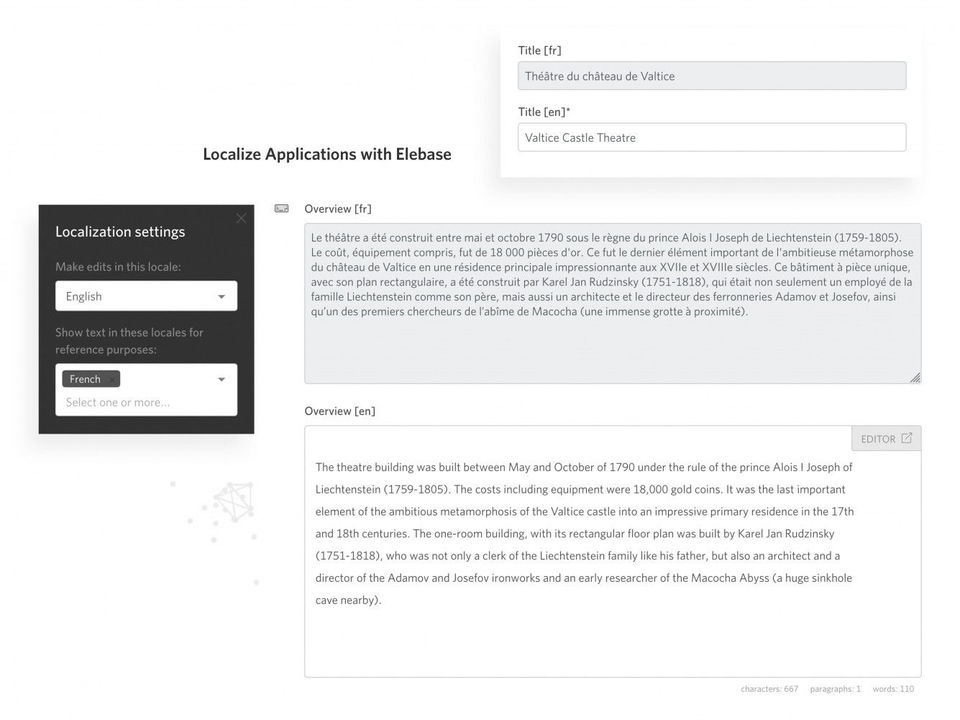Click the 'words: 110' counter
Image resolution: width=960 pixels, height=720 pixels.
pyautogui.click(x=893, y=689)
